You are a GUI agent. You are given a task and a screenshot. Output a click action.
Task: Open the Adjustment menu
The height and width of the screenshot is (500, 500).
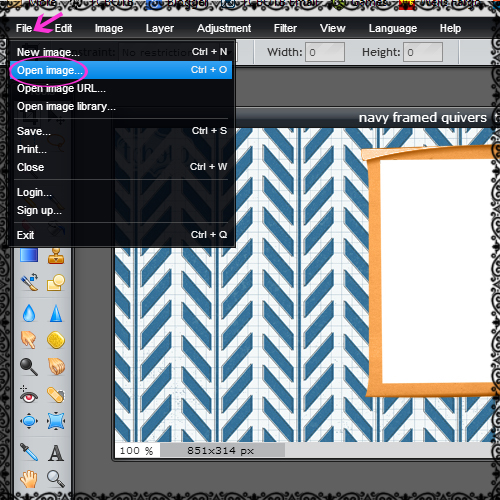click(x=224, y=28)
